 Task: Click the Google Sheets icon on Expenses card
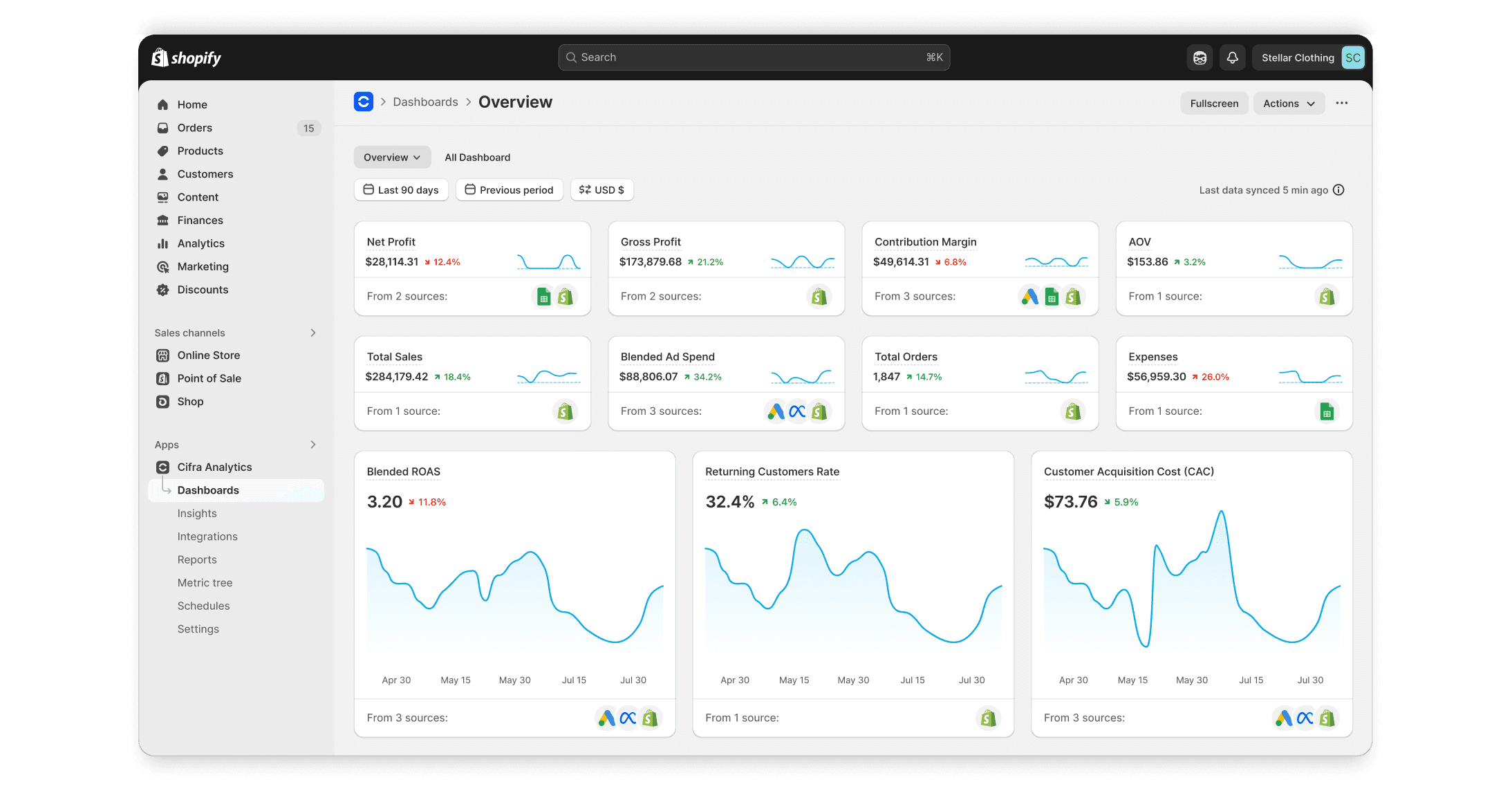click(1327, 412)
